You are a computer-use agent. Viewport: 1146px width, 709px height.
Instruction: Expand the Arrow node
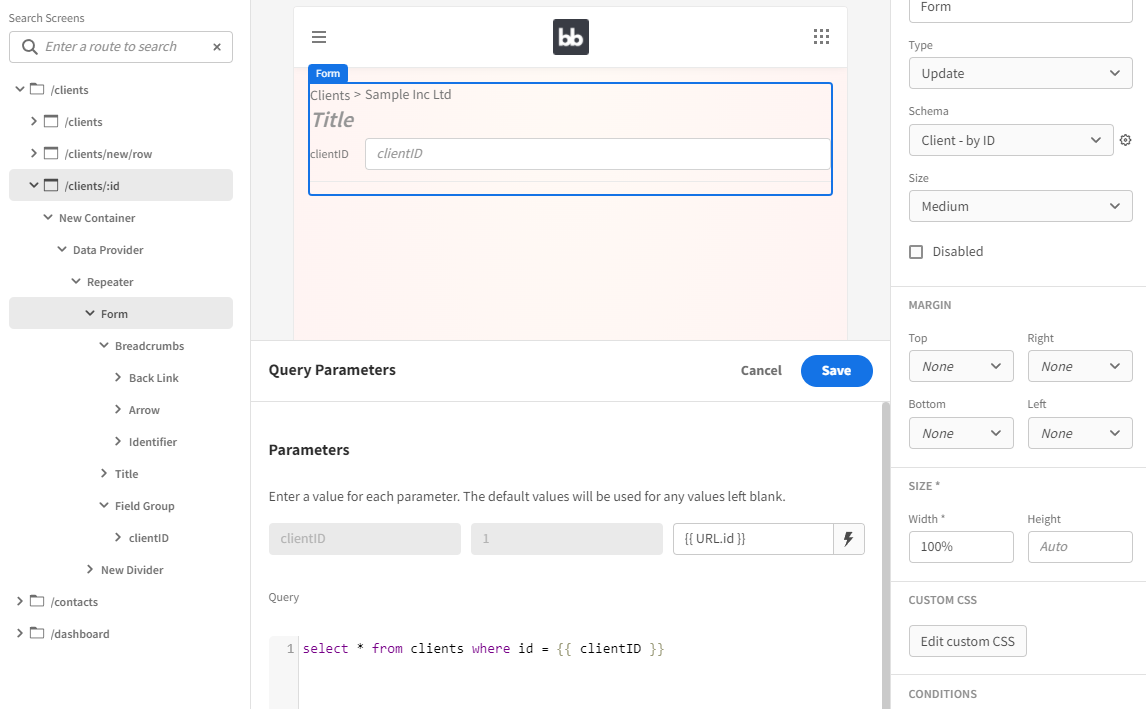tap(118, 410)
